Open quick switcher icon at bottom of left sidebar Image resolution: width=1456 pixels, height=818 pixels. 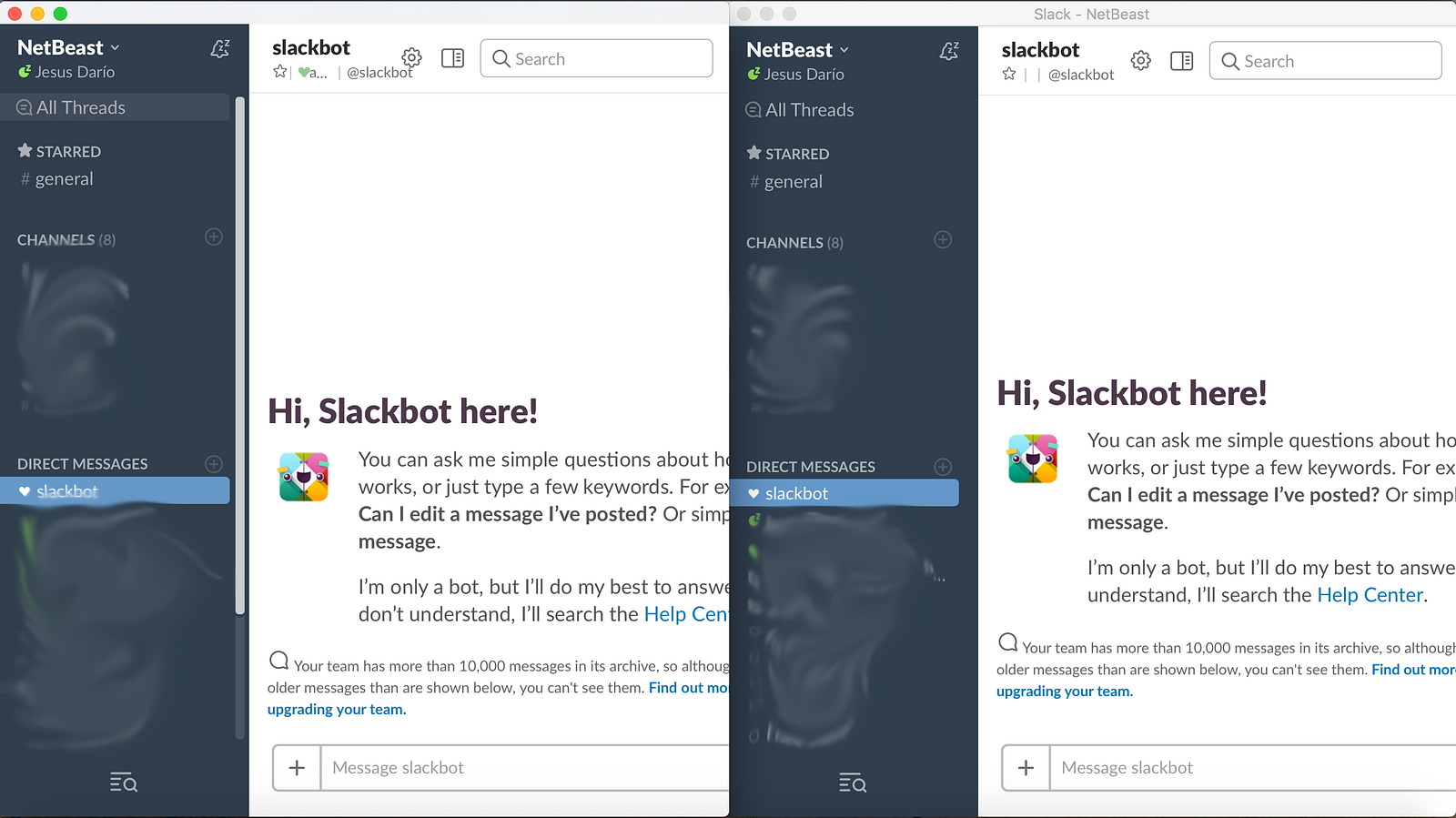point(123,783)
